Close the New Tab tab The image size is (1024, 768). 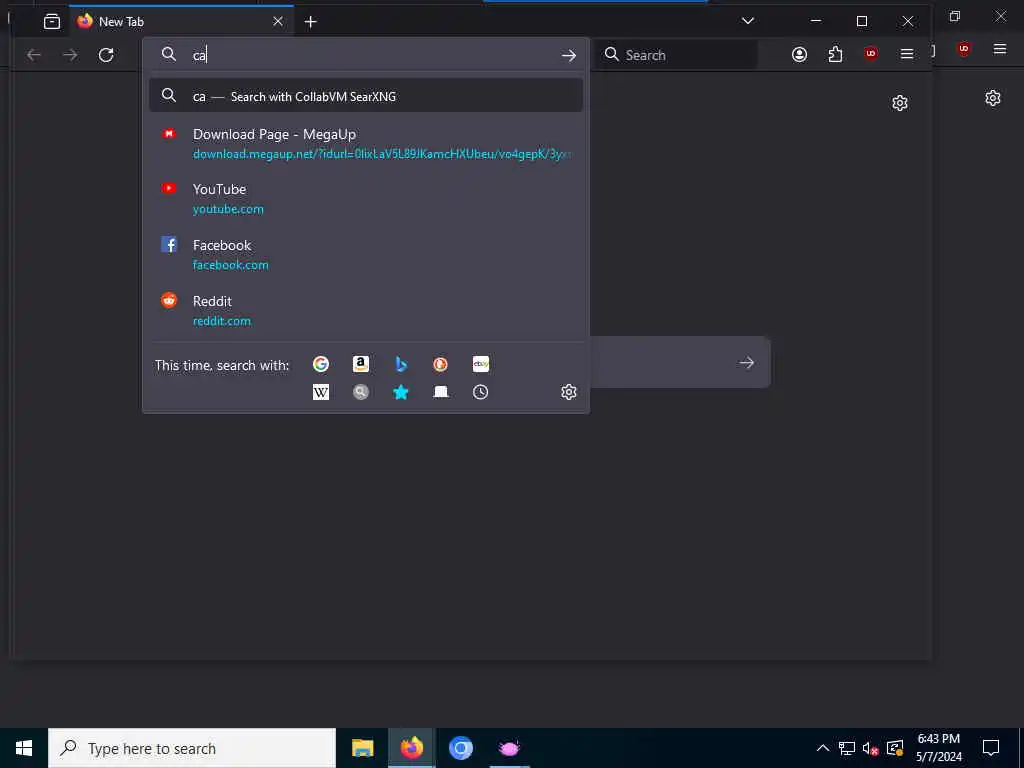coord(278,22)
